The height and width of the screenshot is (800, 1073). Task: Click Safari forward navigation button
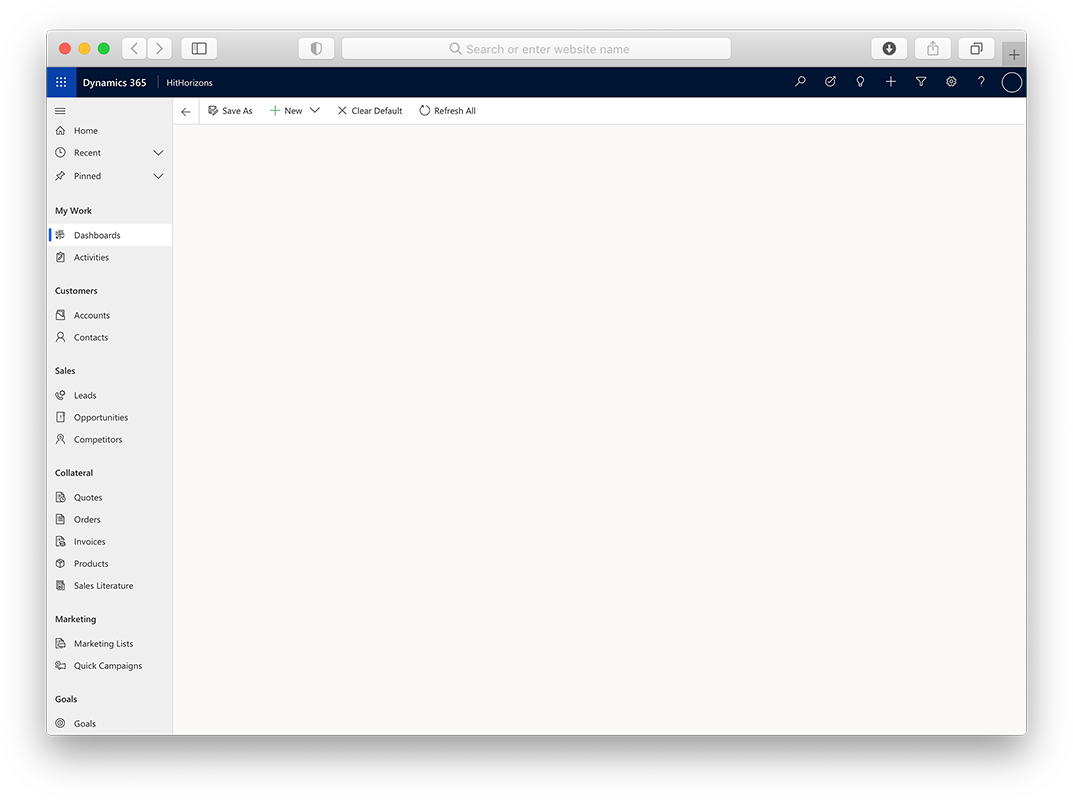tap(159, 49)
